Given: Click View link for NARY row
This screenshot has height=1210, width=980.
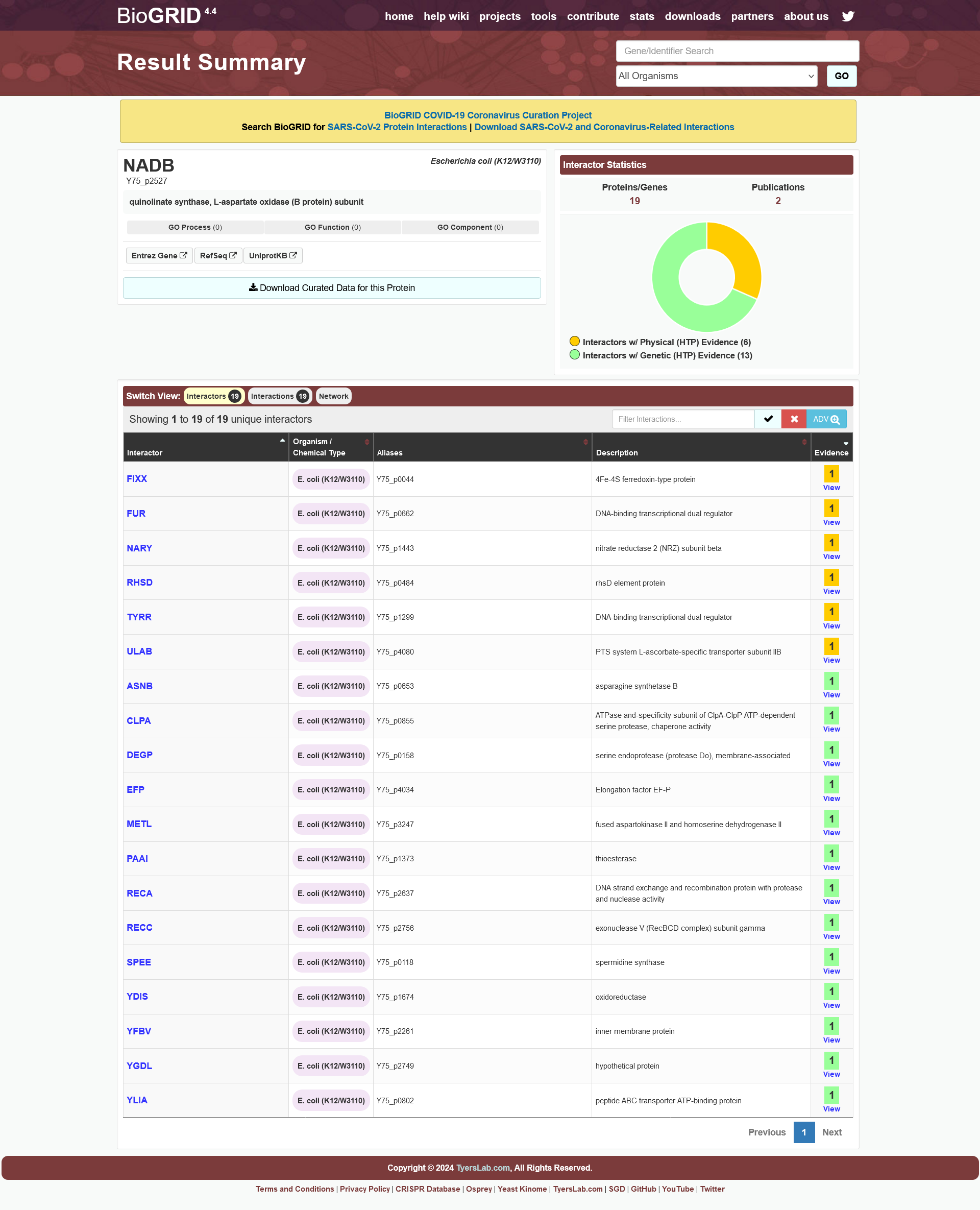Looking at the screenshot, I should click(831, 556).
